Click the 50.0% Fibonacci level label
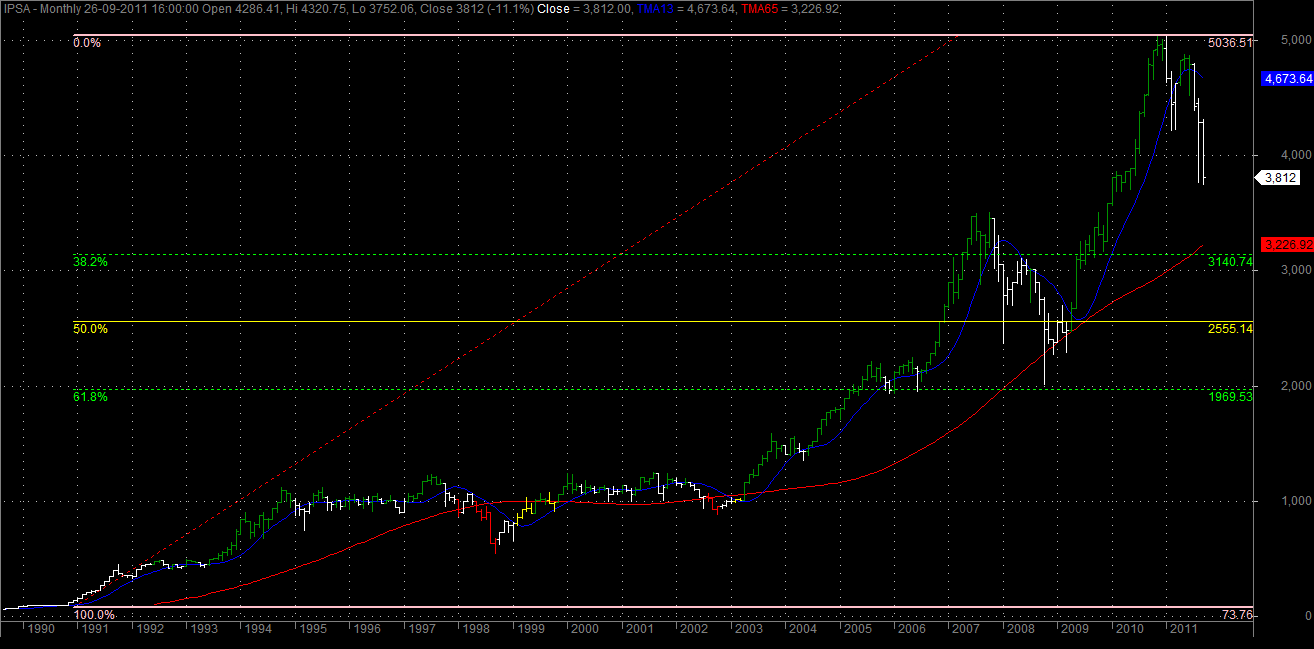The height and width of the screenshot is (649, 1314). coord(91,328)
